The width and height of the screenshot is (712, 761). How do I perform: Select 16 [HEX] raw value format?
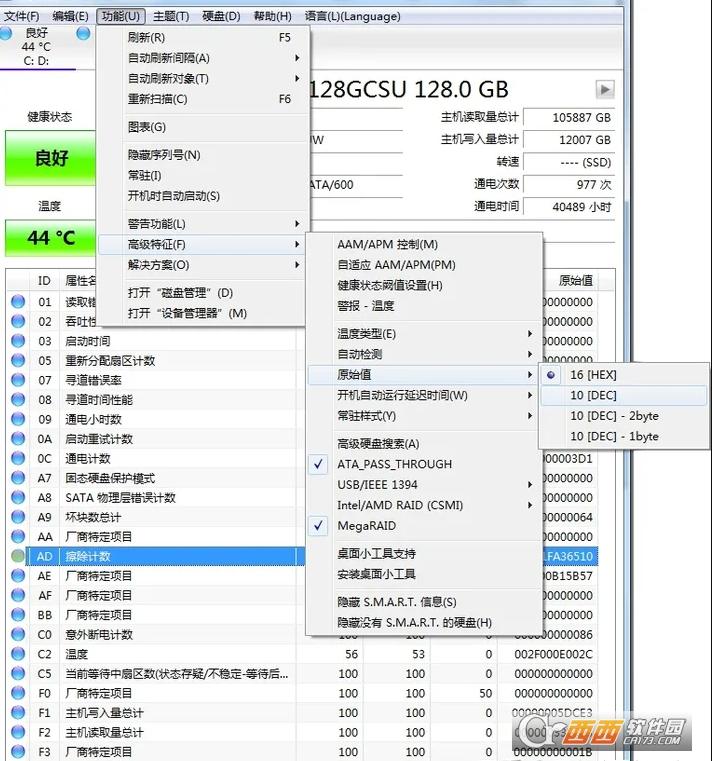coord(623,375)
